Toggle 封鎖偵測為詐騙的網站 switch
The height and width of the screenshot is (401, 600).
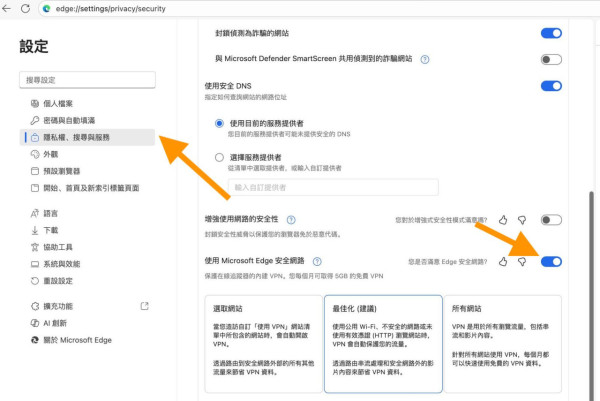click(551, 33)
